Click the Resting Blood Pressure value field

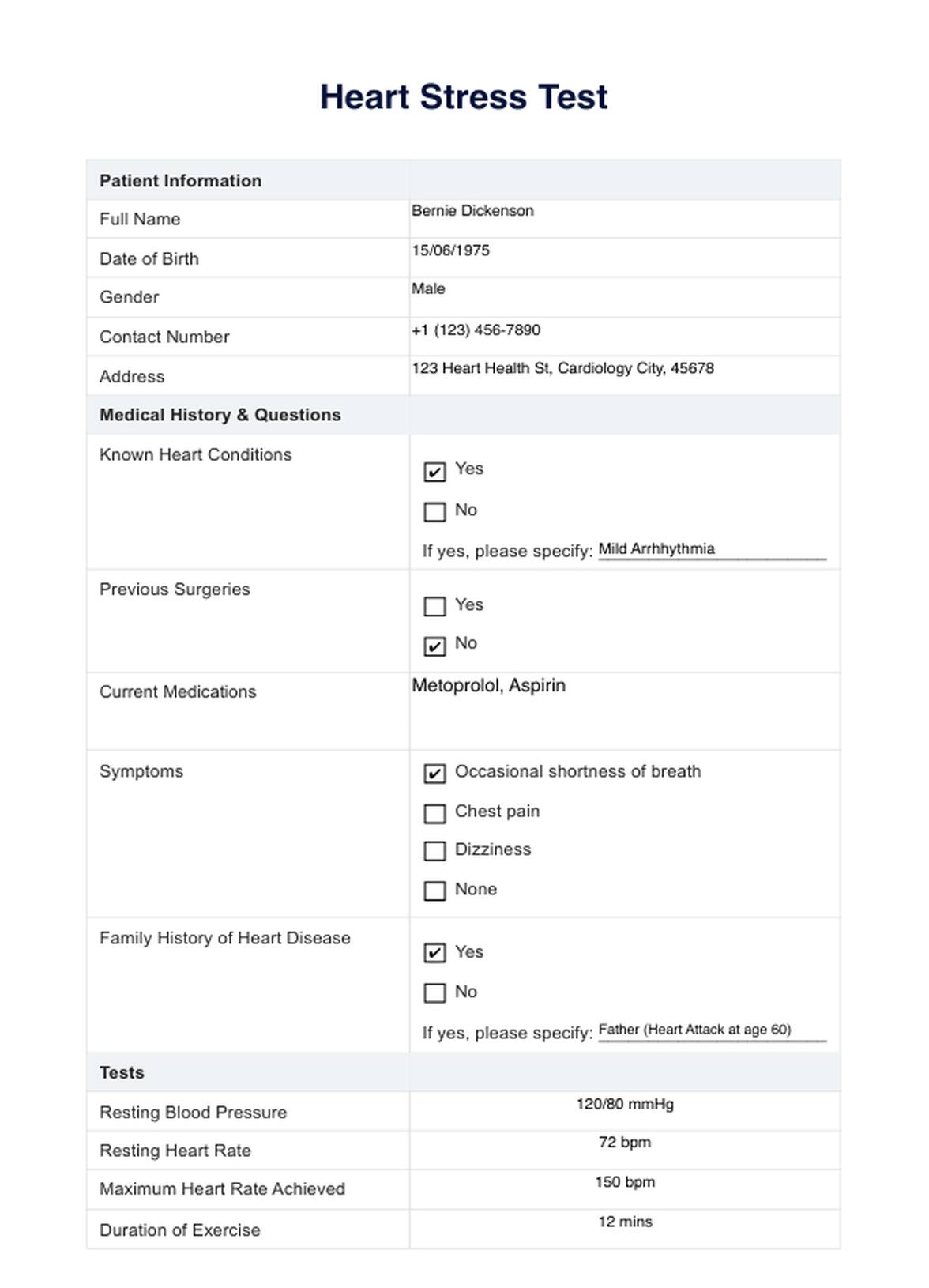point(624,1110)
